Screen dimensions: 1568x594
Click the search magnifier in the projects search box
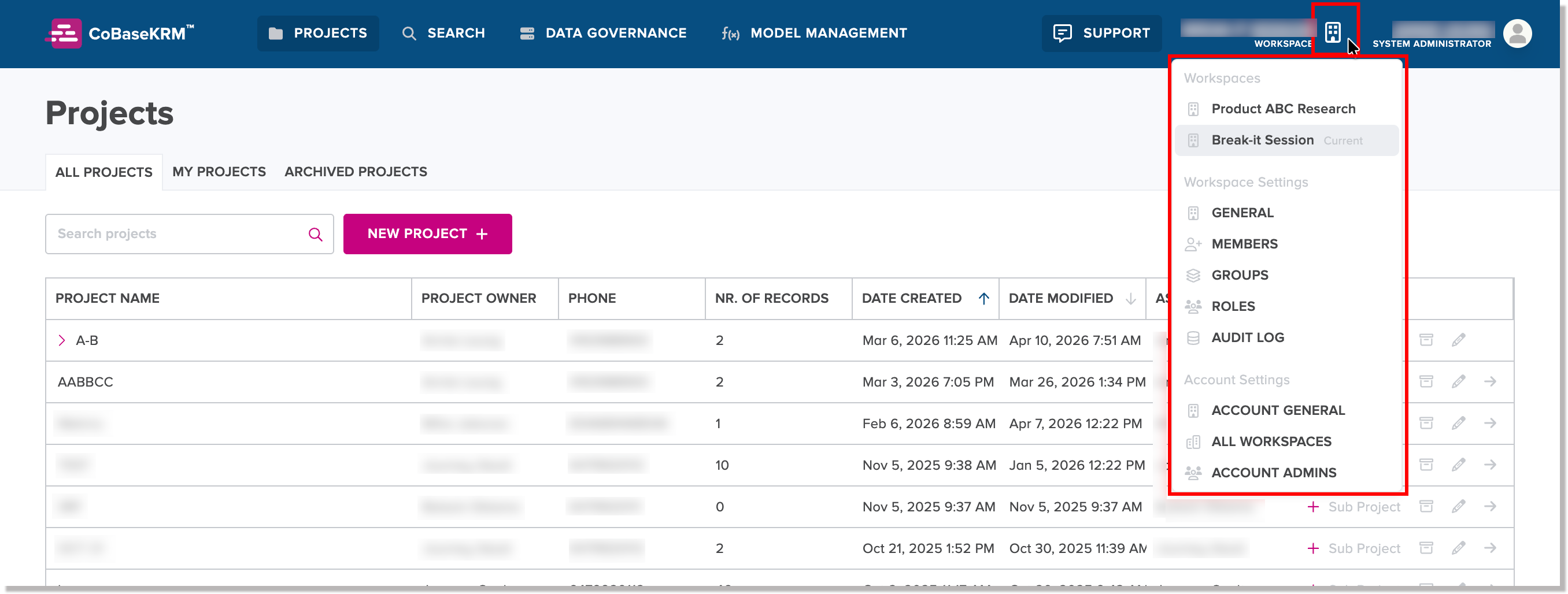coord(315,235)
